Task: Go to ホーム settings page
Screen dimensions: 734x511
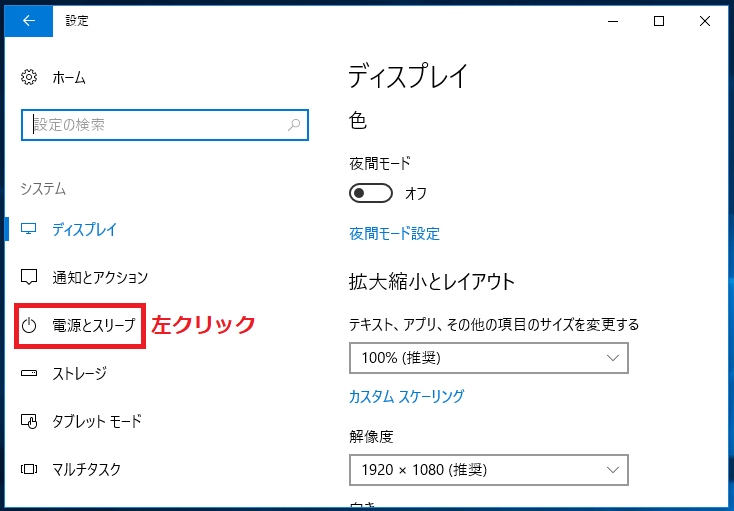Action: tap(69, 78)
